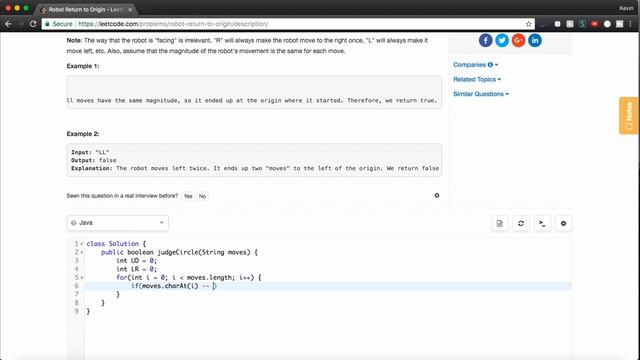Open the Java language dropdown
The width and height of the screenshot is (640, 360).
click(x=118, y=223)
